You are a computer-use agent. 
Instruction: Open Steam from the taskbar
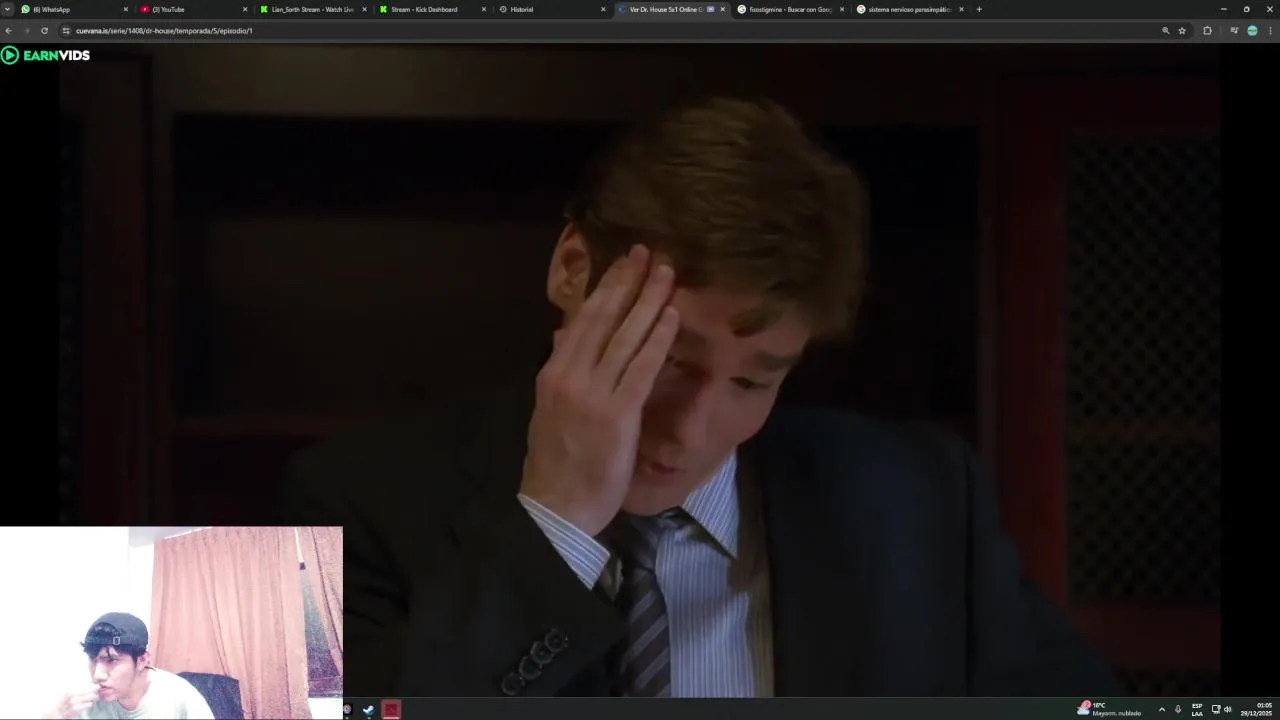coord(369,710)
